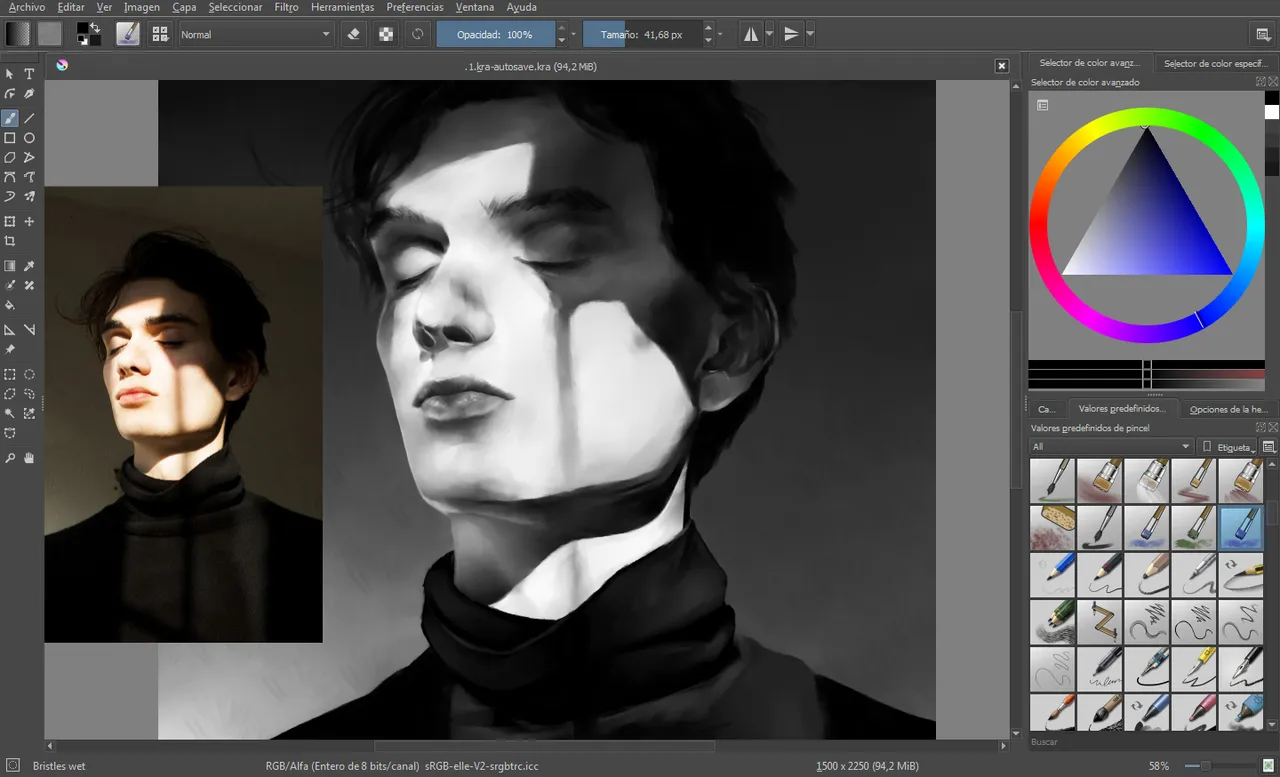
Task: Open color selector settings menu icon
Action: click(1042, 105)
